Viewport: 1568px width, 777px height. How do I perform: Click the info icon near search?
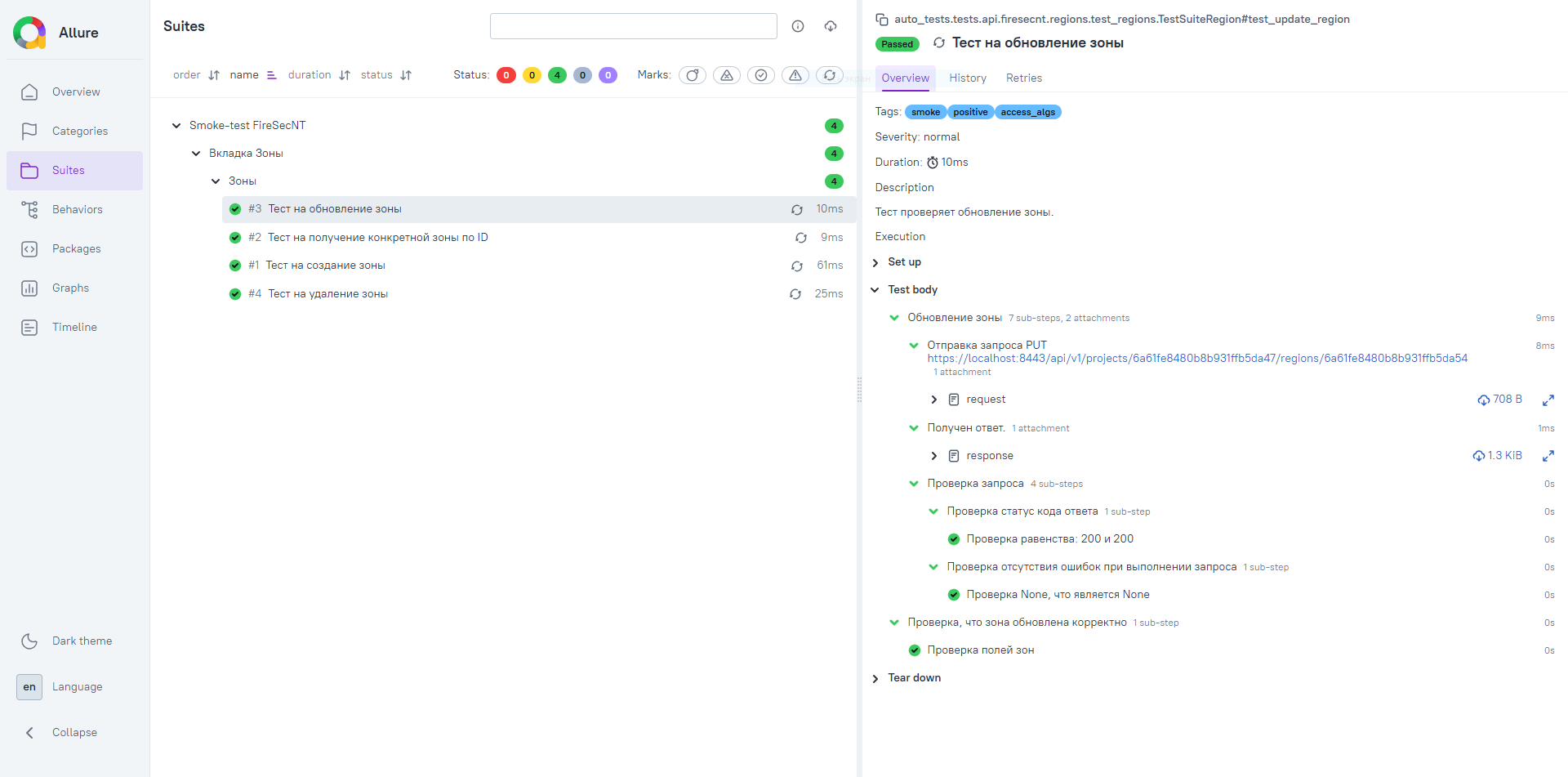tap(798, 26)
